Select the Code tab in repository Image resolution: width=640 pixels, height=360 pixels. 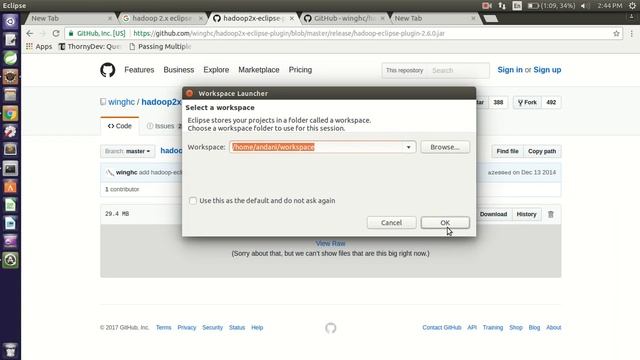120,126
